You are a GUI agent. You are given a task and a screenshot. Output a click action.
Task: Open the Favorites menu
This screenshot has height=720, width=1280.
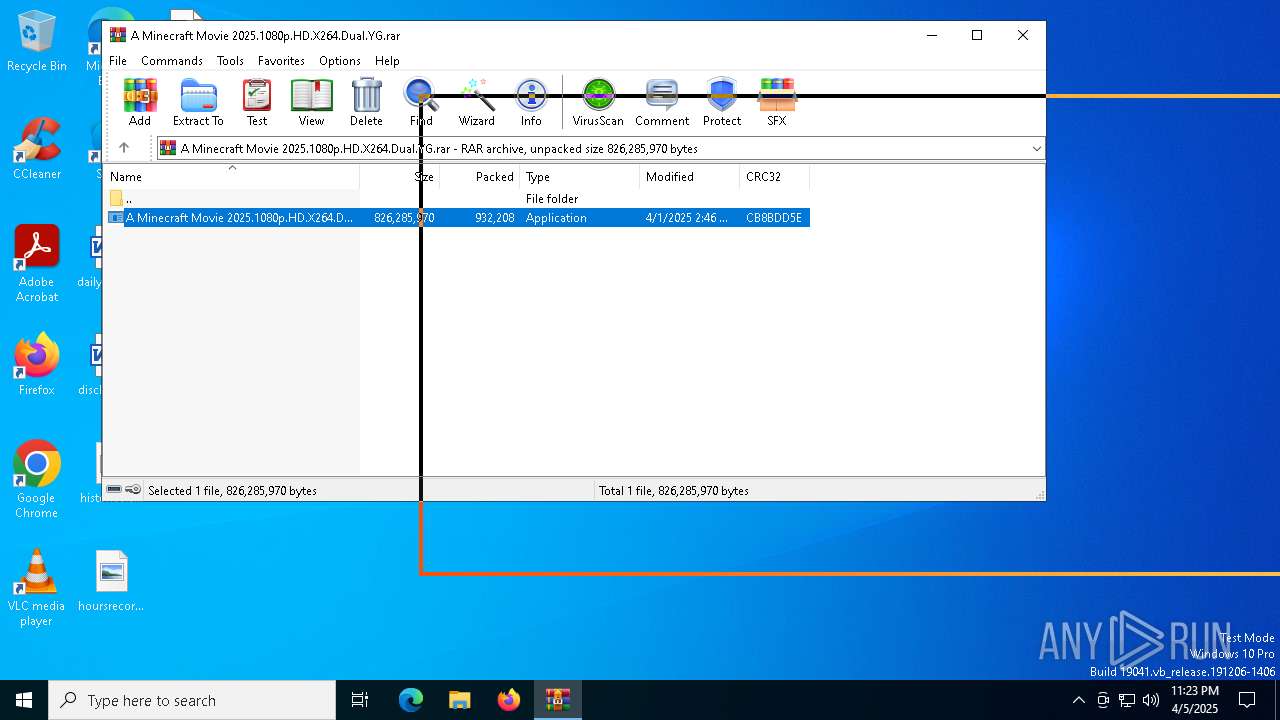click(281, 61)
